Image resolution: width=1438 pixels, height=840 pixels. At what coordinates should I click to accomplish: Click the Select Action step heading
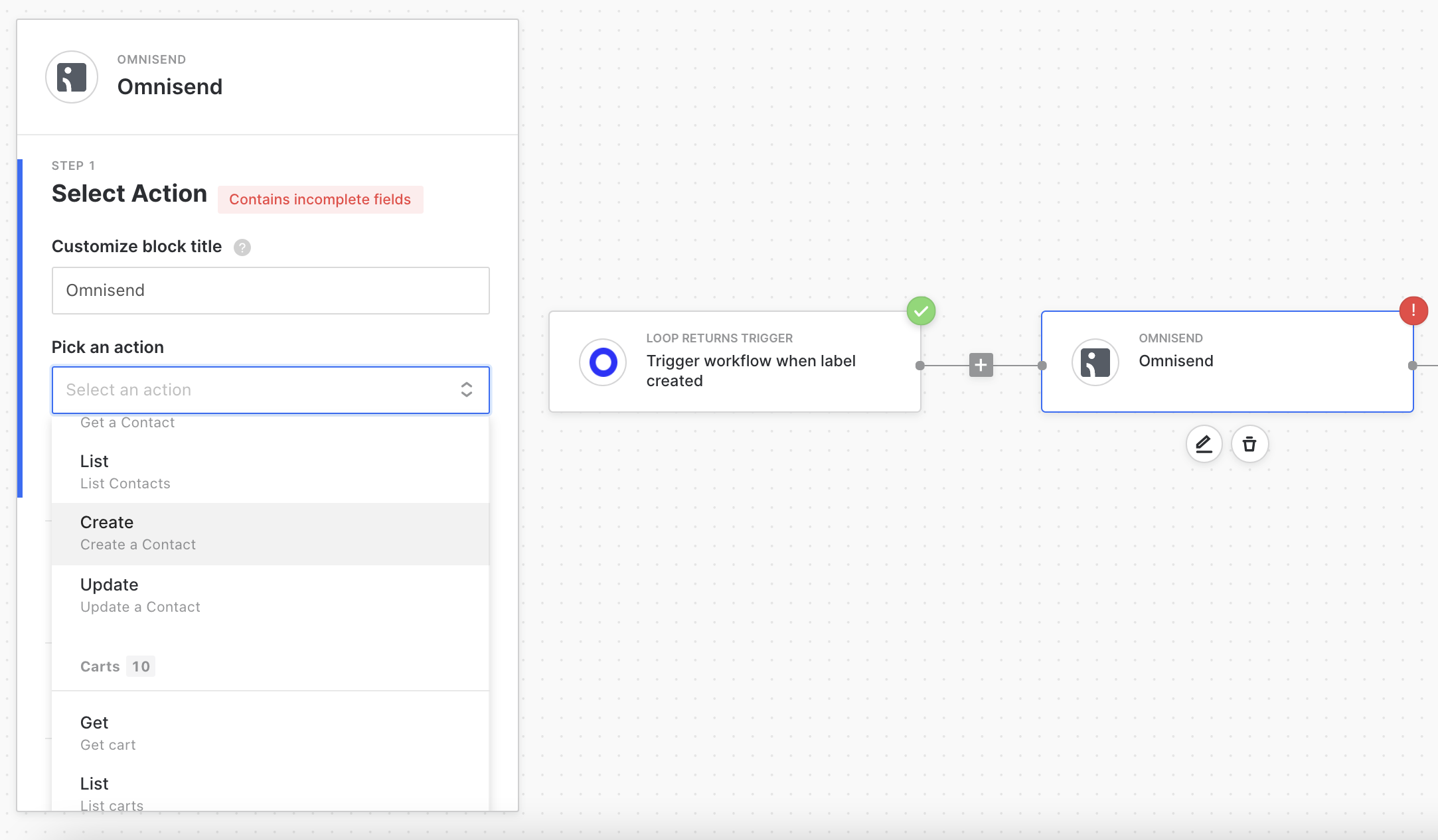pos(129,194)
